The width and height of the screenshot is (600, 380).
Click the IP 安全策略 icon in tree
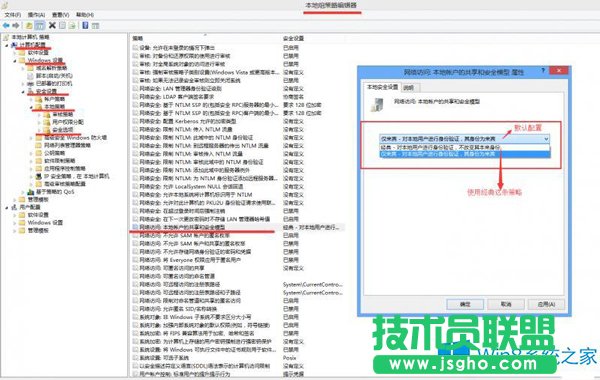pos(39,176)
